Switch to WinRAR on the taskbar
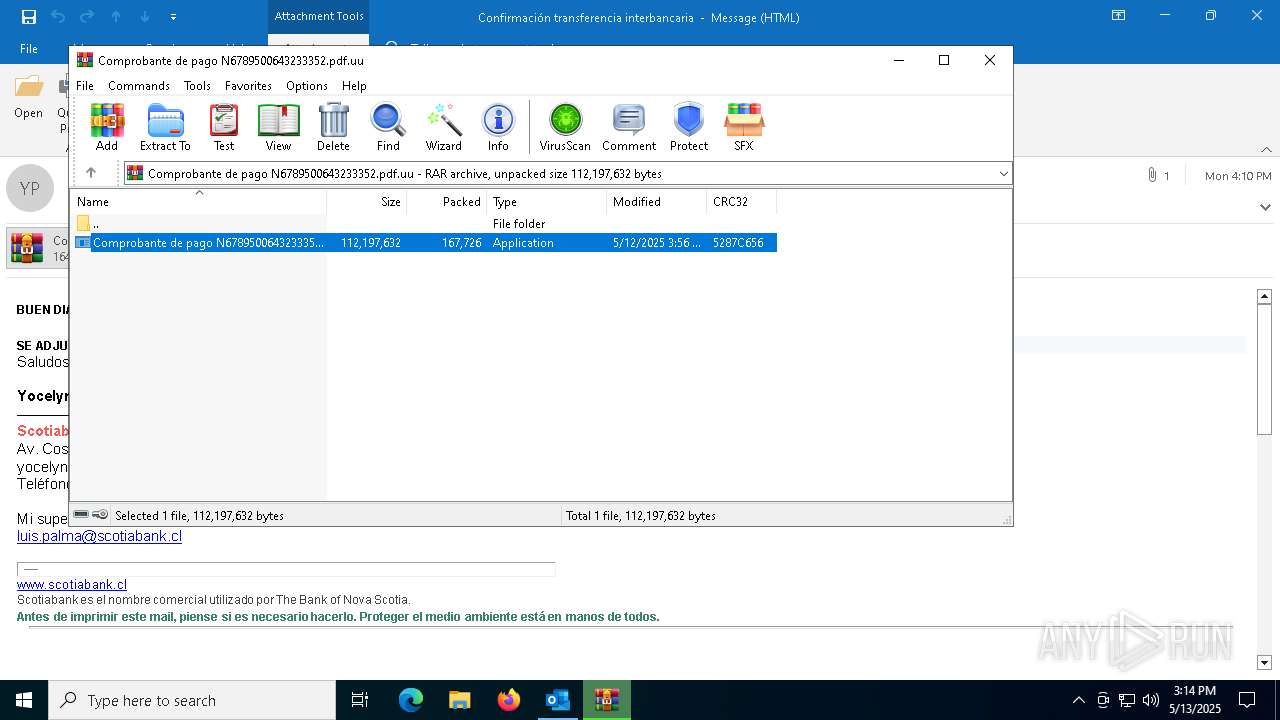The image size is (1280, 720). pos(607,700)
